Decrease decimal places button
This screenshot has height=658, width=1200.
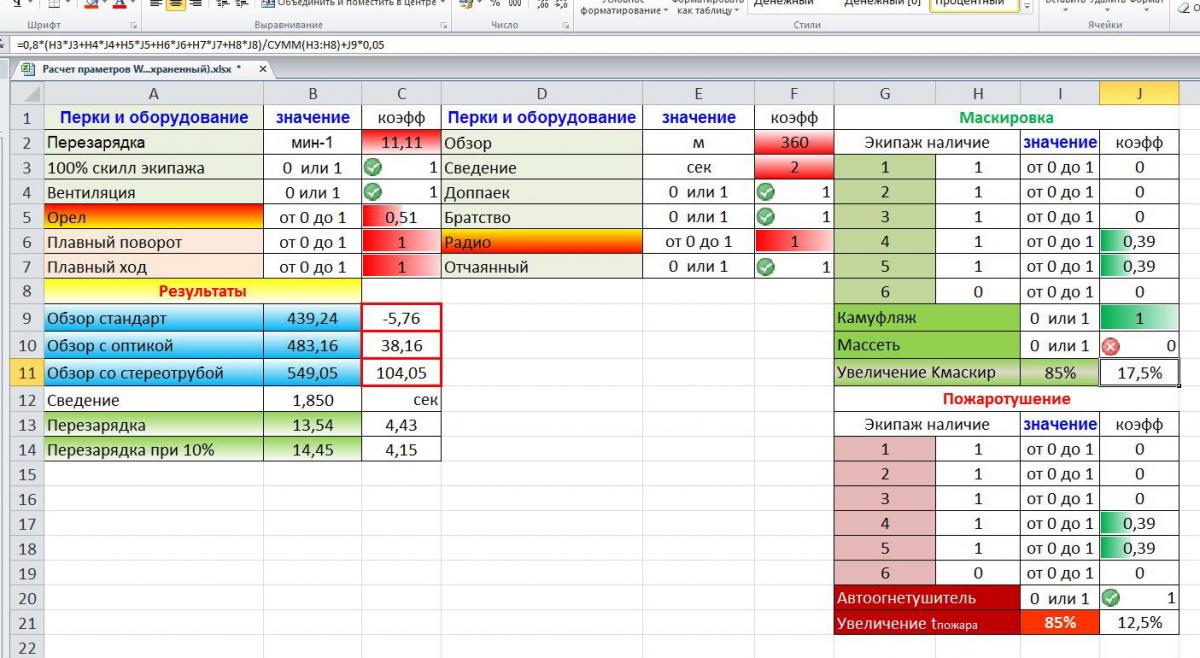561,3
